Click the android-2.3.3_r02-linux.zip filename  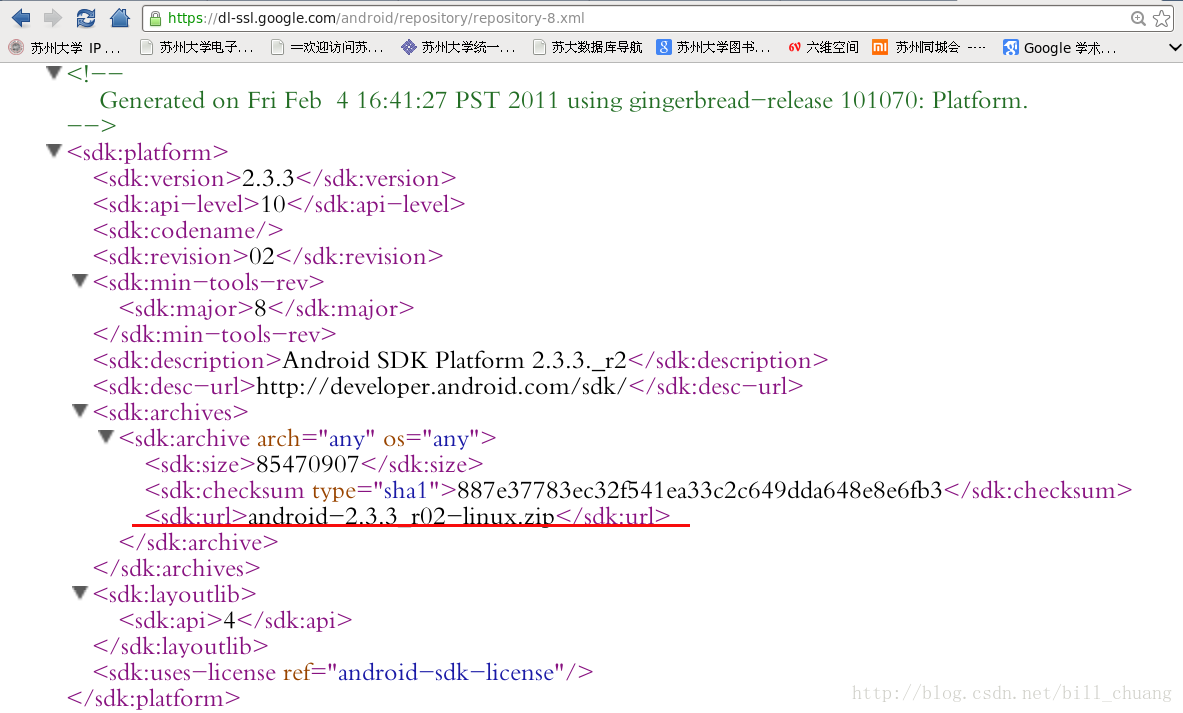pyautogui.click(x=401, y=517)
